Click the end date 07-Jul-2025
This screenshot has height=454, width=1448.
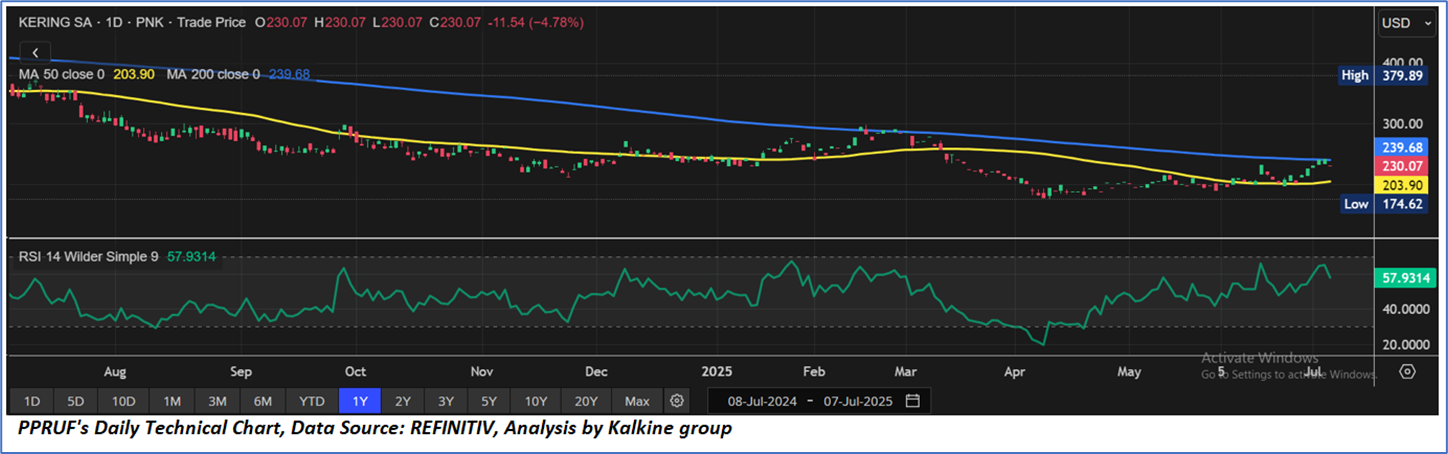pos(856,401)
